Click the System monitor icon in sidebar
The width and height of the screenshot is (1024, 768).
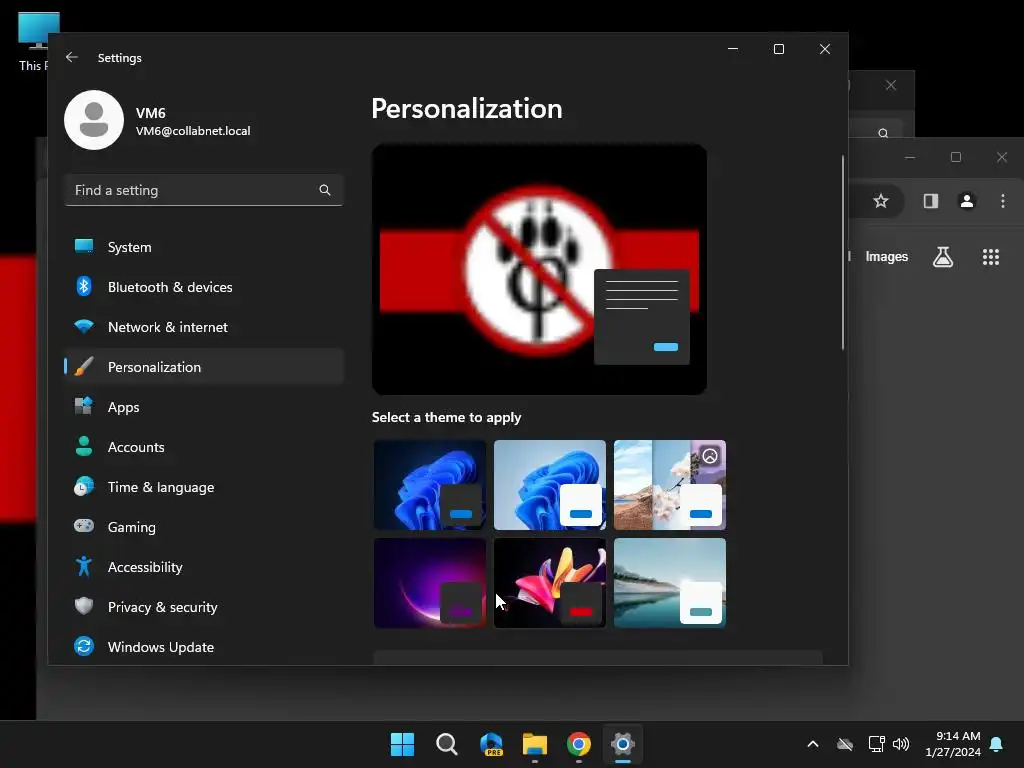tap(84, 246)
